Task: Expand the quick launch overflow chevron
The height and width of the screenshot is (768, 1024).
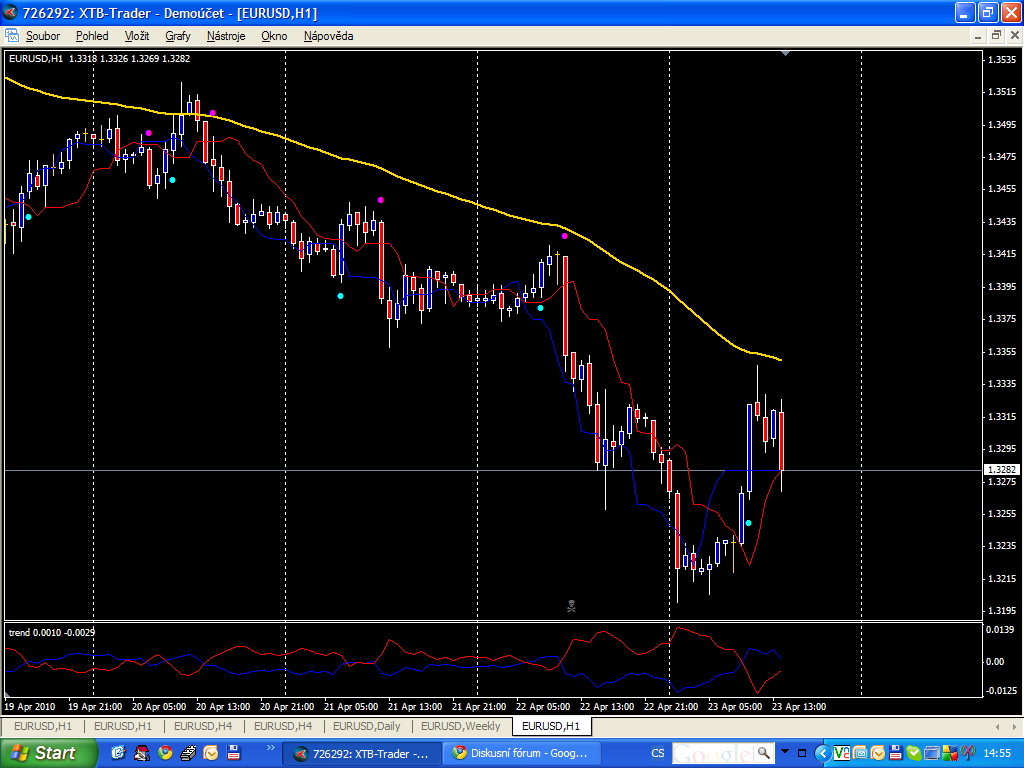Action: click(271, 748)
